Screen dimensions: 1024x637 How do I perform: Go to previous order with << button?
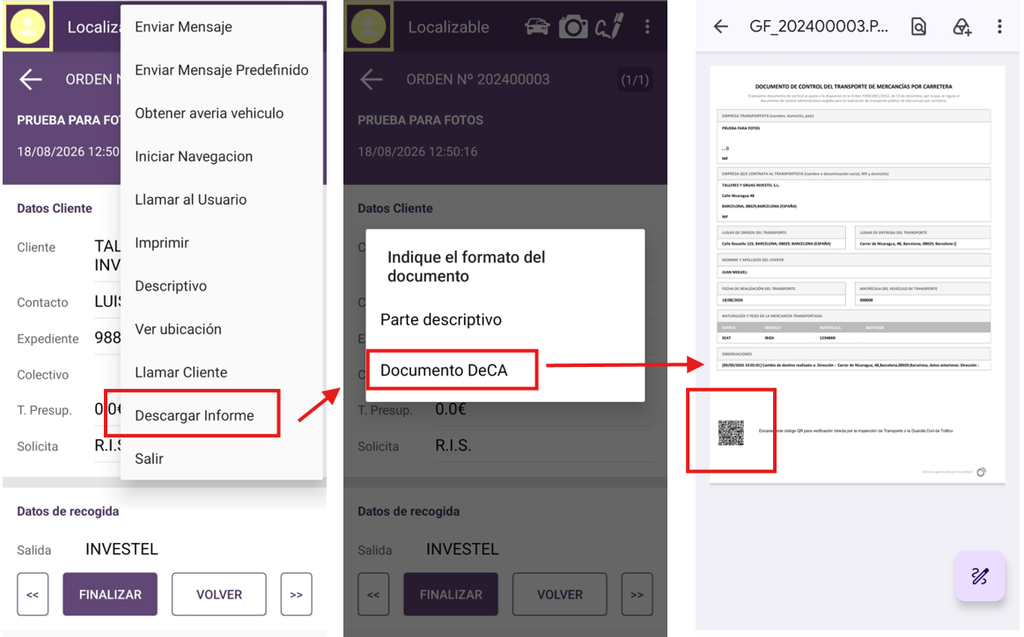[33, 594]
